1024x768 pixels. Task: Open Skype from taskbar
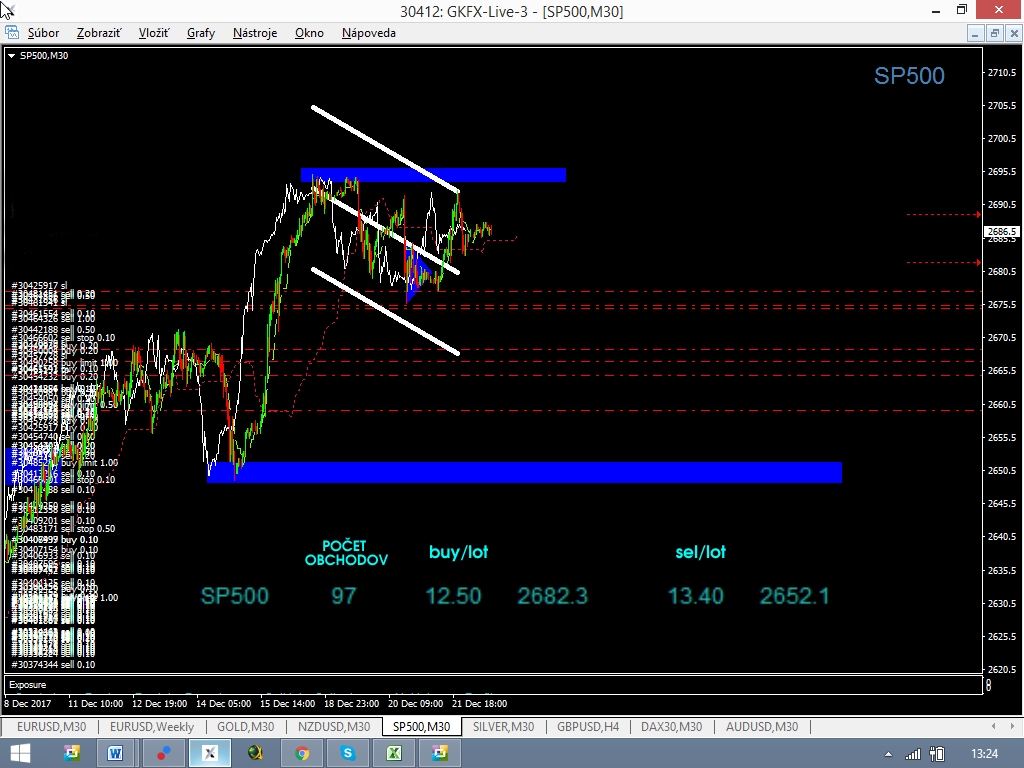click(x=347, y=754)
